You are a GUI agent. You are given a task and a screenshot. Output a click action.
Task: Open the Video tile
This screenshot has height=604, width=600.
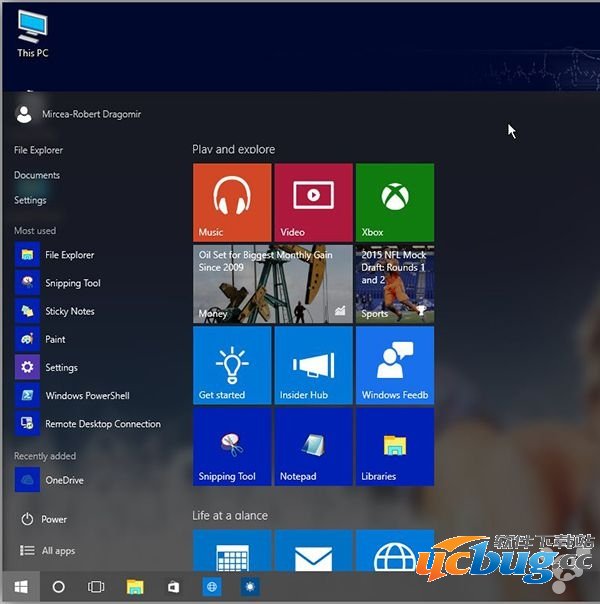(313, 202)
